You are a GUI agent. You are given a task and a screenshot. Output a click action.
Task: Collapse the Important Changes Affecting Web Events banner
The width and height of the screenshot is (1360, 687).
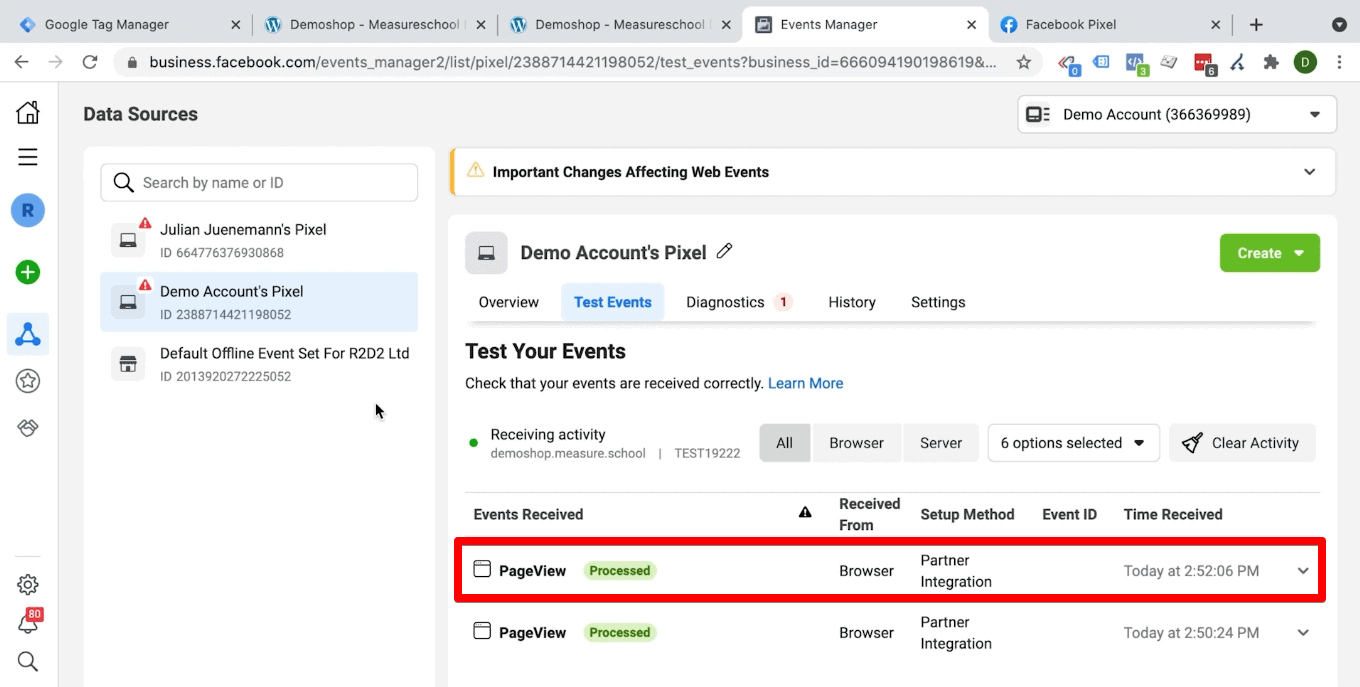[x=1309, y=171]
